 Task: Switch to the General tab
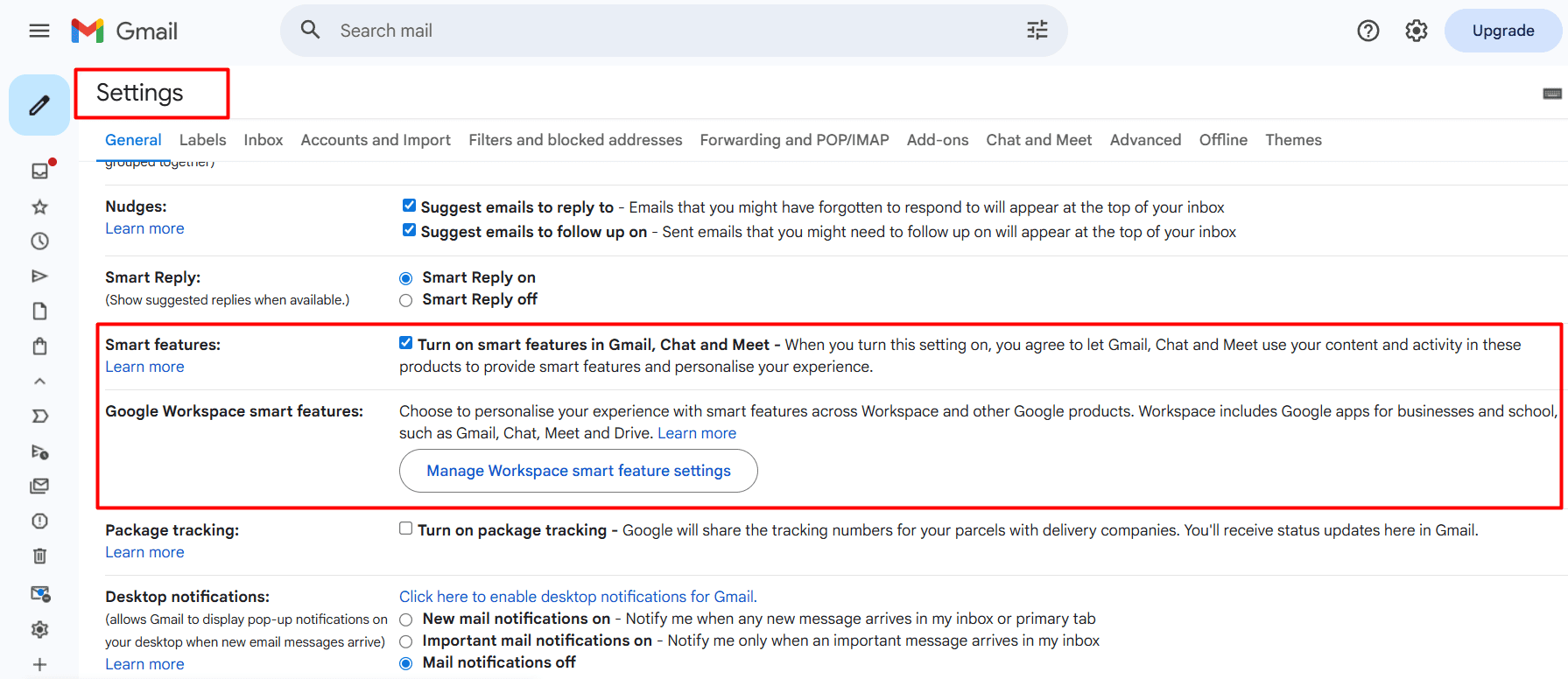click(133, 140)
